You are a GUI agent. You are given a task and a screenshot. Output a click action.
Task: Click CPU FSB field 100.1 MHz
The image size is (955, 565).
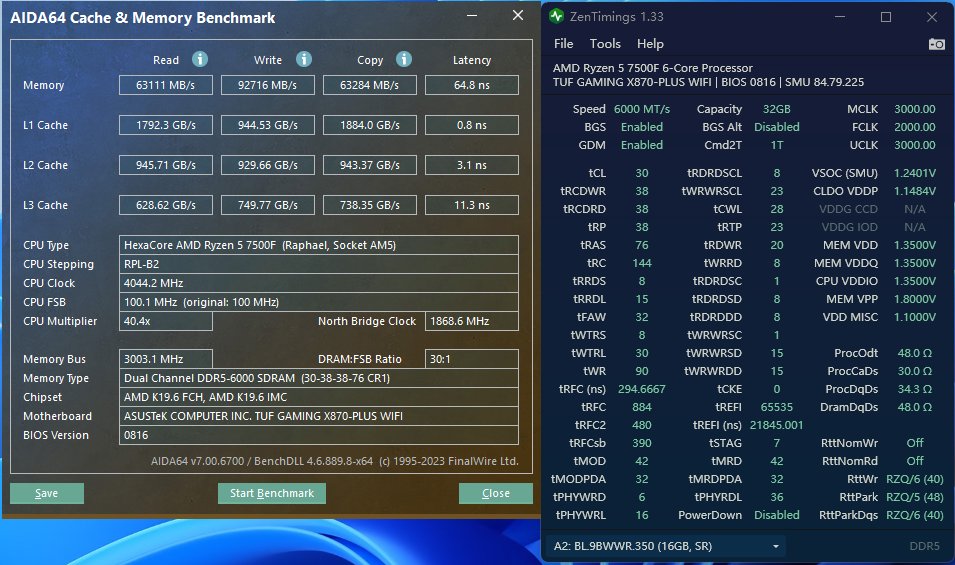pyautogui.click(x=319, y=302)
